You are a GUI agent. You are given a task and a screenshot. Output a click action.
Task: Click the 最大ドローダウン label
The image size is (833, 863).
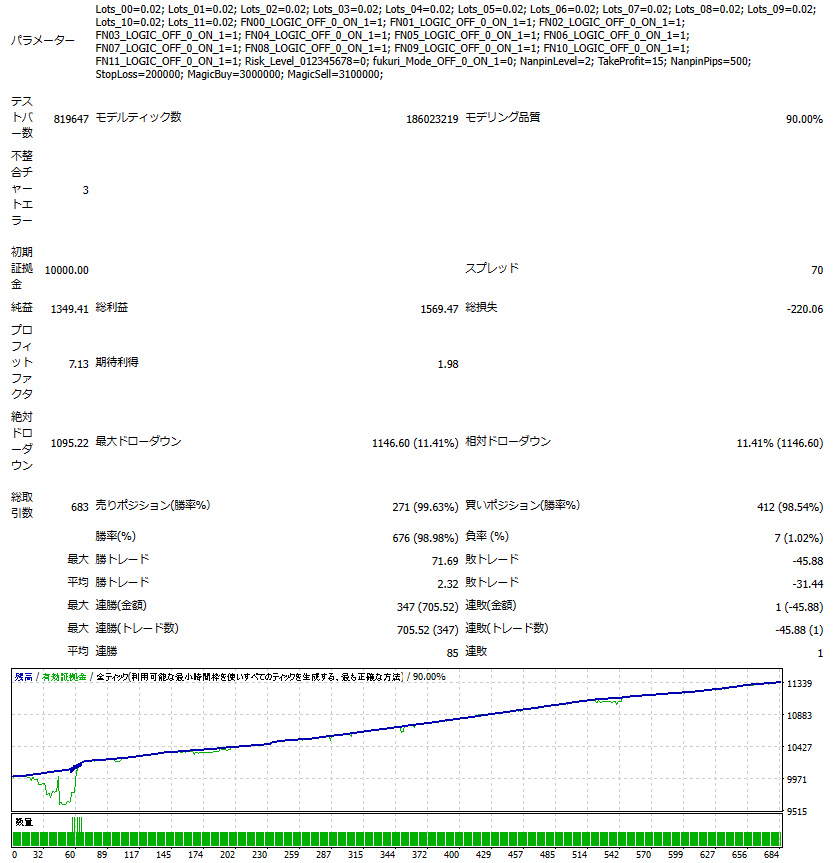point(138,441)
